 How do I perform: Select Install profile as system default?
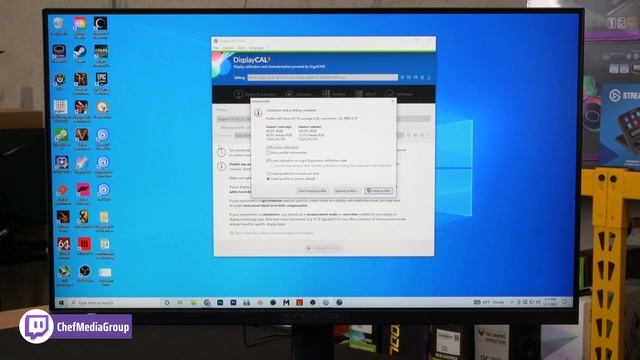coord(268,179)
